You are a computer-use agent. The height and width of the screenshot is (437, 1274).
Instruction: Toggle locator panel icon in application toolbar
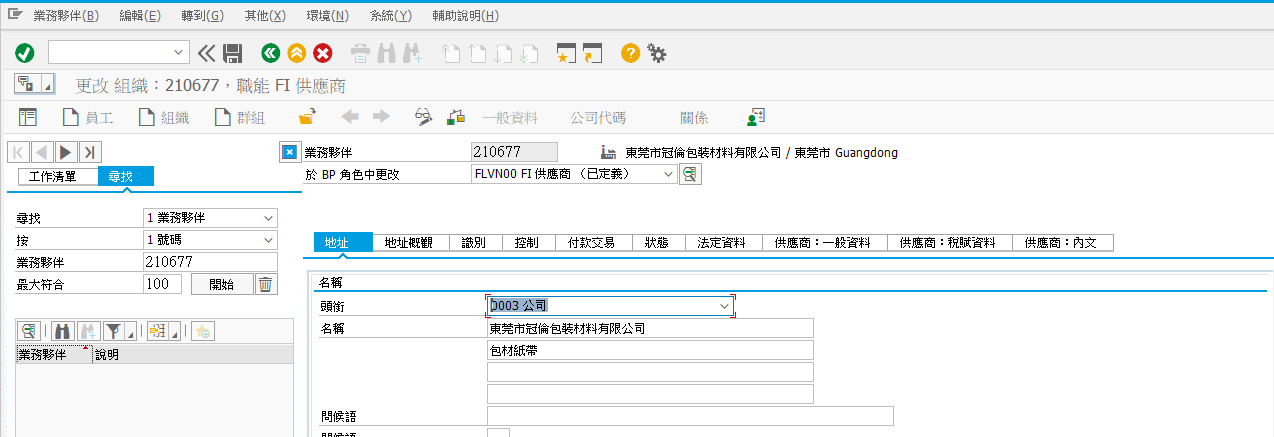(28, 117)
